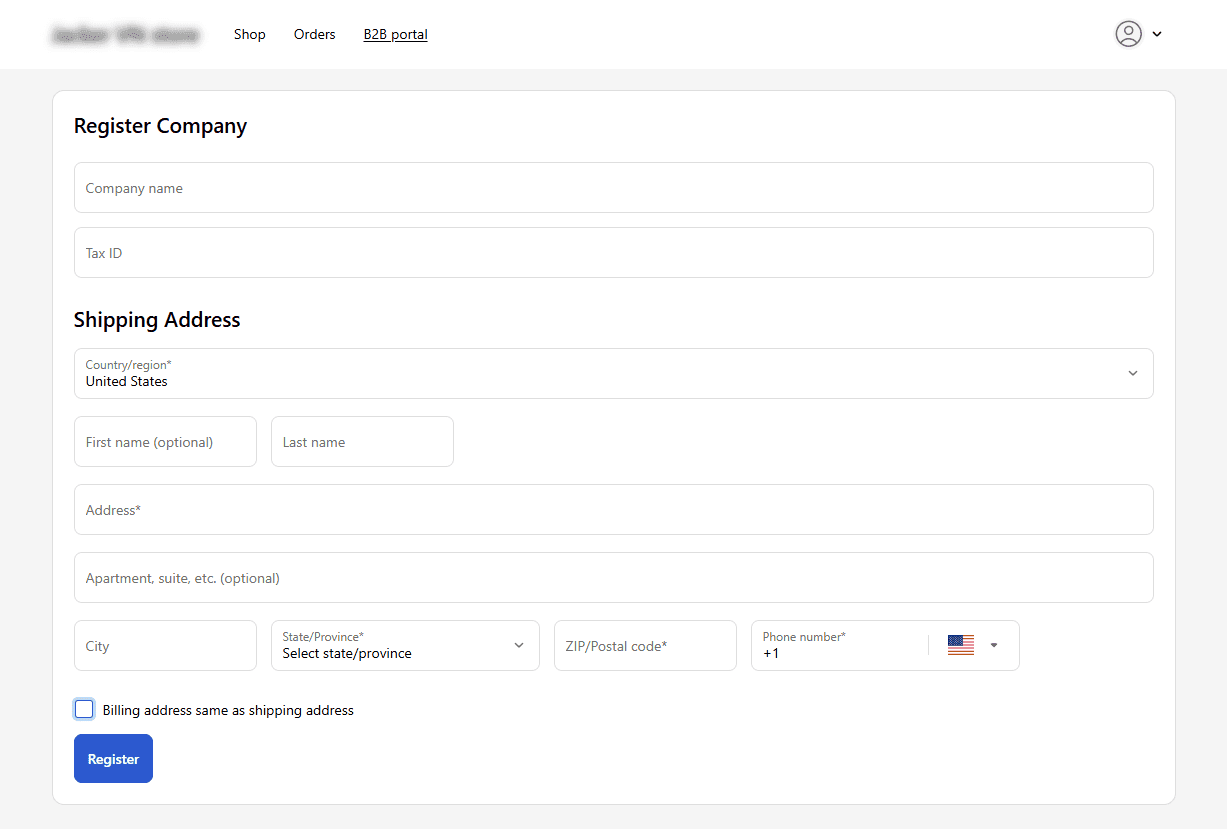Switch to the Orders page
This screenshot has width=1227, height=829.
[x=314, y=33]
